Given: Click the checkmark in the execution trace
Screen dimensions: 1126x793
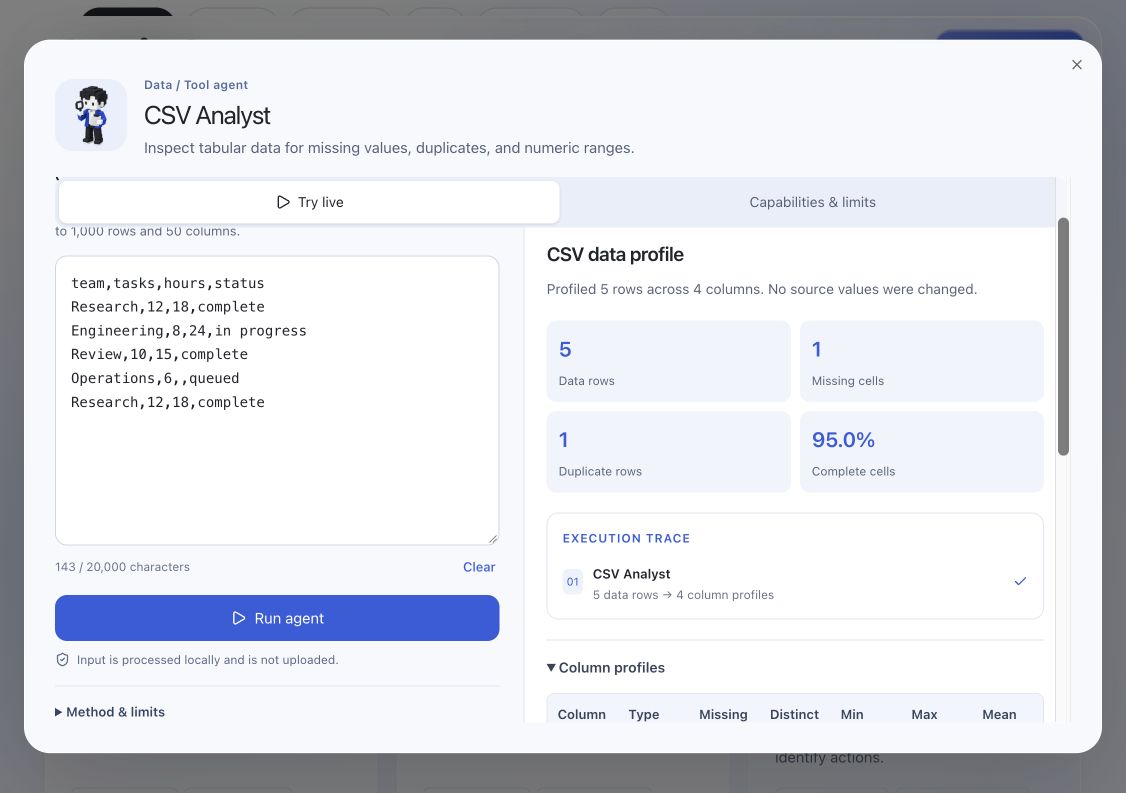Looking at the screenshot, I should click(1020, 581).
